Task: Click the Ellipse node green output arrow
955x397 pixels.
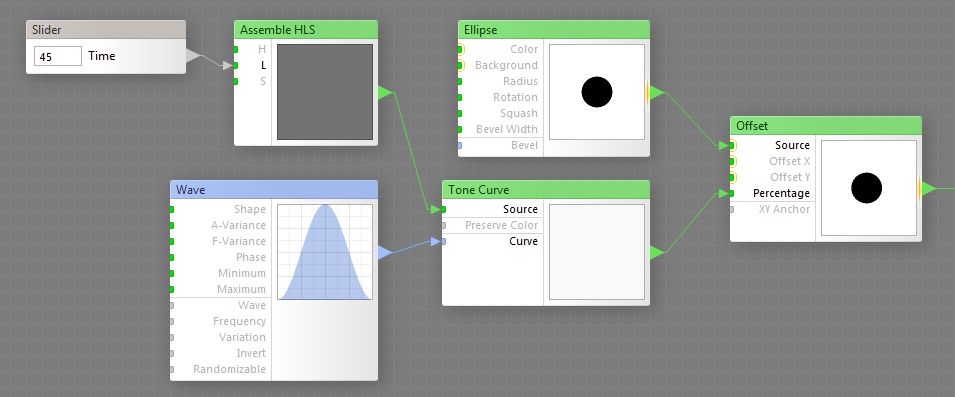Action: pyautogui.click(x=657, y=93)
